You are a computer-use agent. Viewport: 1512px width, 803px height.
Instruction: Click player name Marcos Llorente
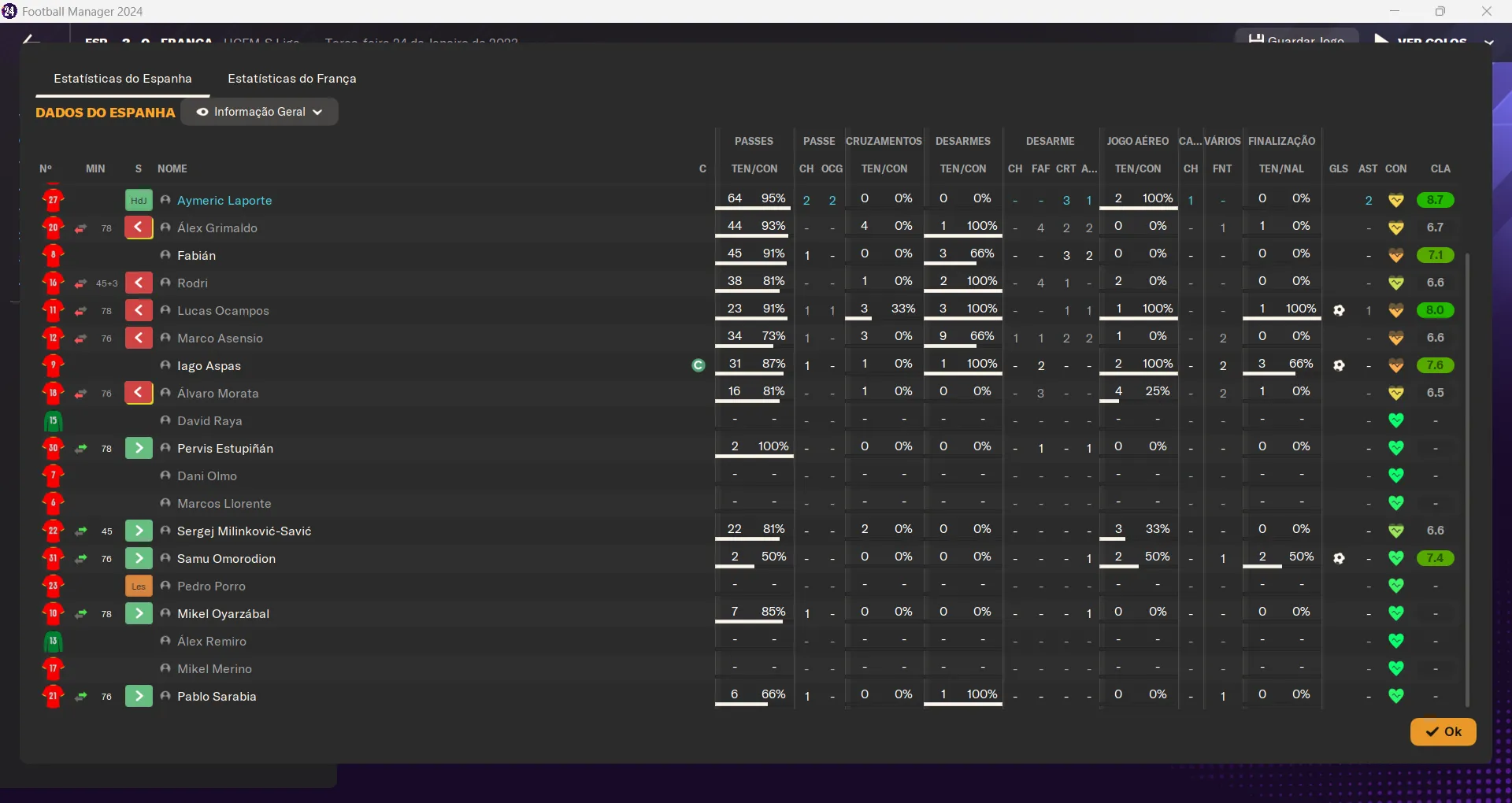(224, 504)
